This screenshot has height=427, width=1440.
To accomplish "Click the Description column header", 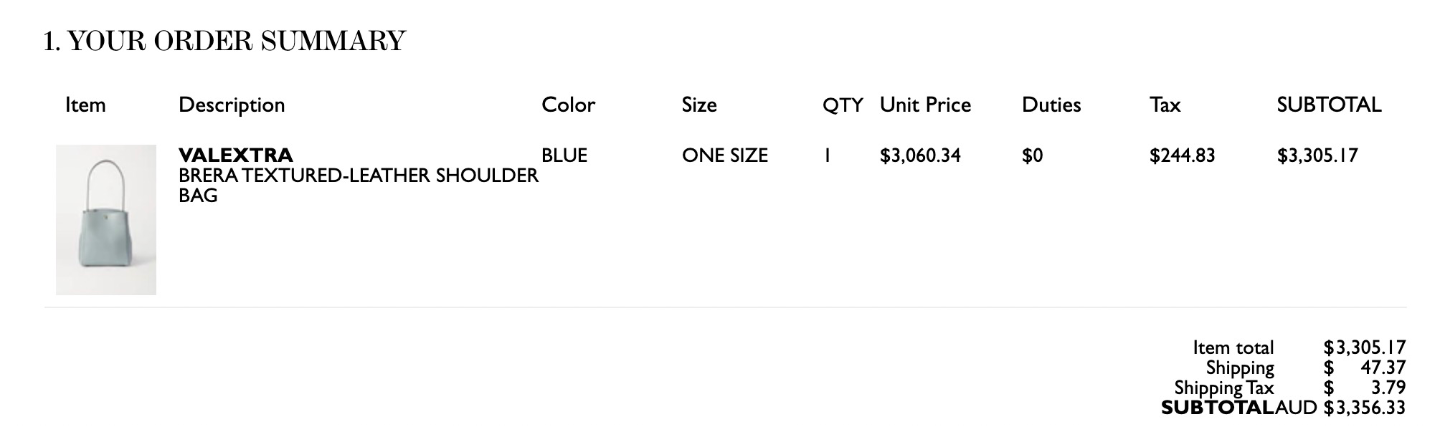I will coord(231,104).
